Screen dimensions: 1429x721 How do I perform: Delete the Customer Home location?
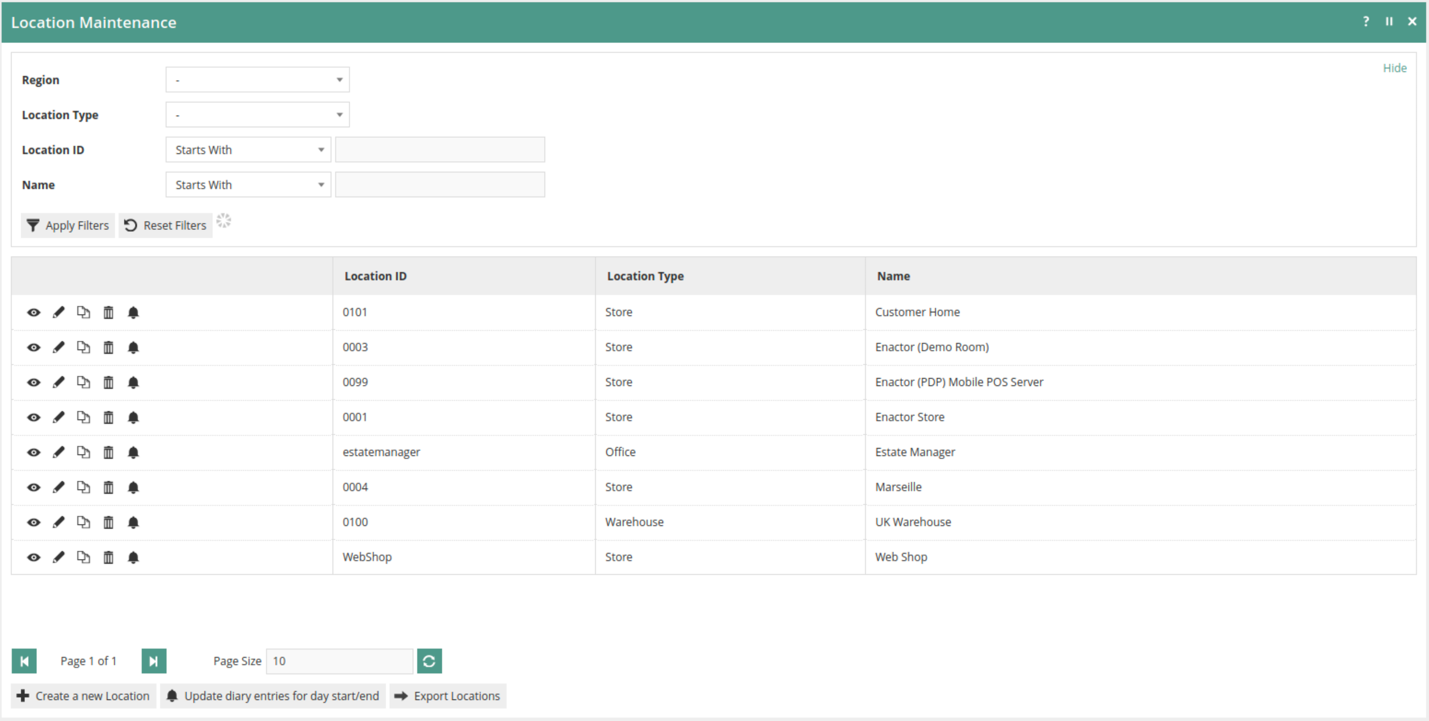click(x=109, y=312)
